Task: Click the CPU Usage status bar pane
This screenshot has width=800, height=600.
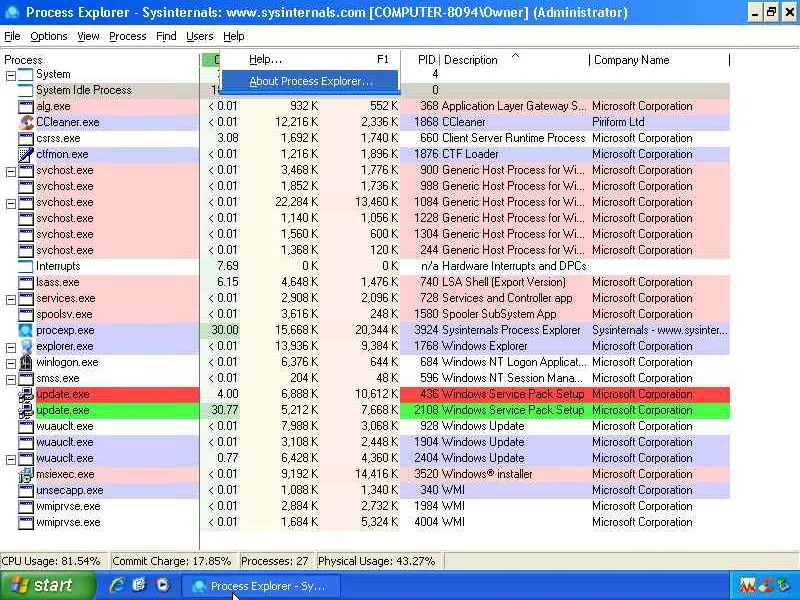Action: point(53,561)
